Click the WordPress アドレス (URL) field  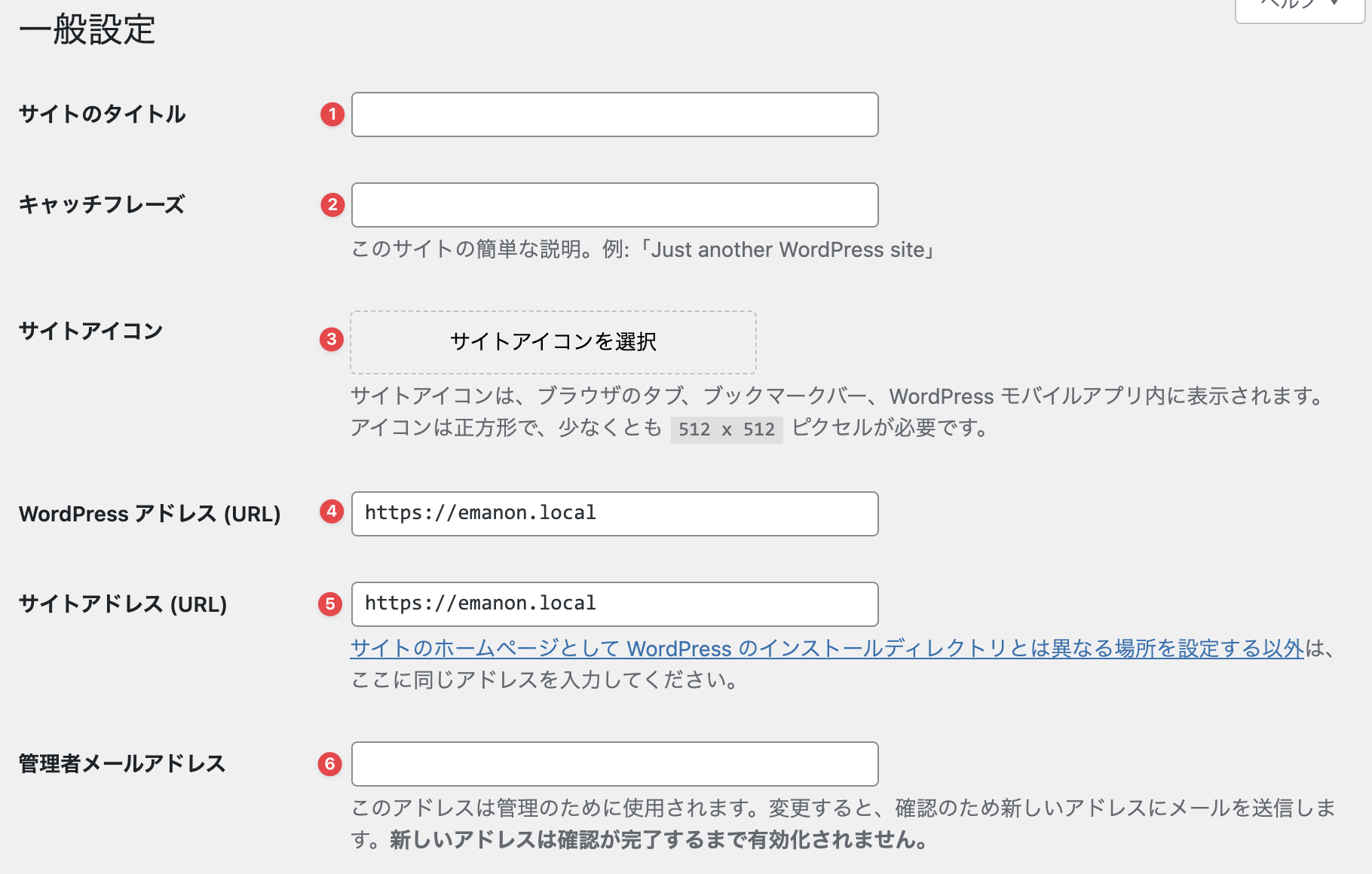614,514
